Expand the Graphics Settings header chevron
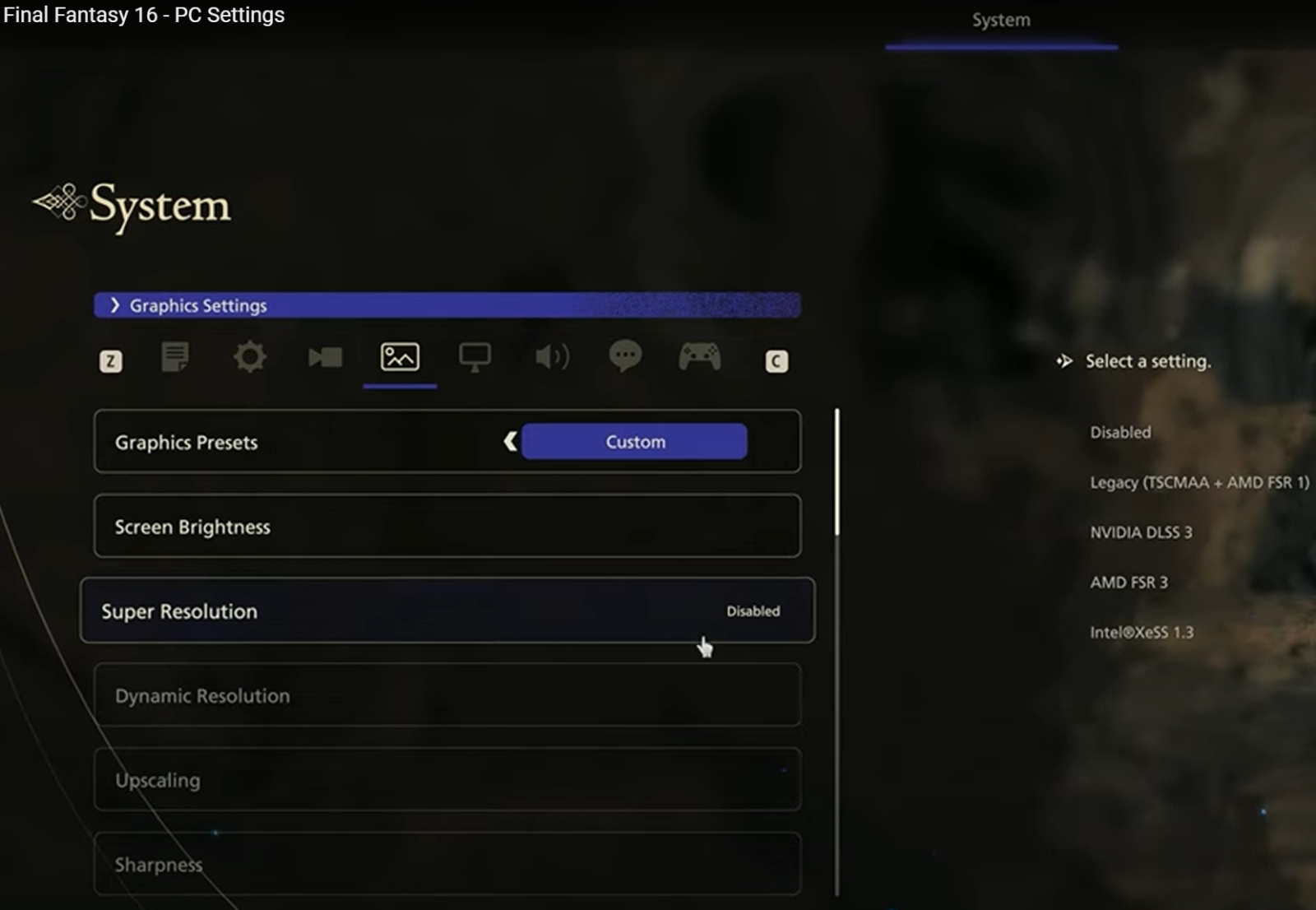Screen dimensions: 1316x910 point(114,305)
